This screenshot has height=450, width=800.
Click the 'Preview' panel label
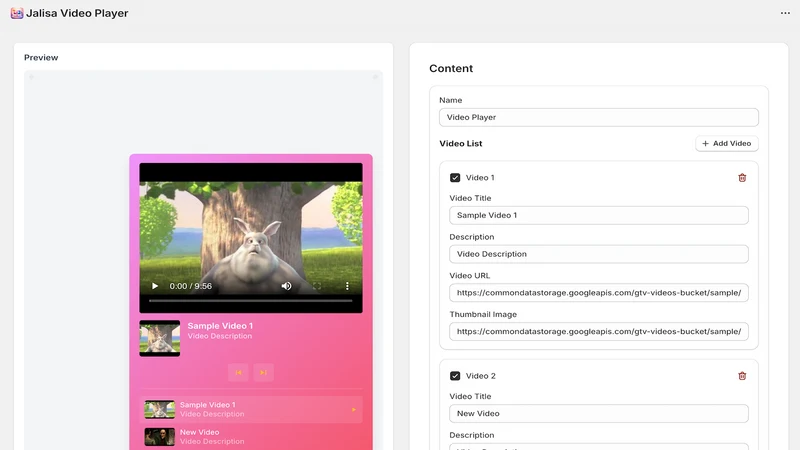coord(41,58)
